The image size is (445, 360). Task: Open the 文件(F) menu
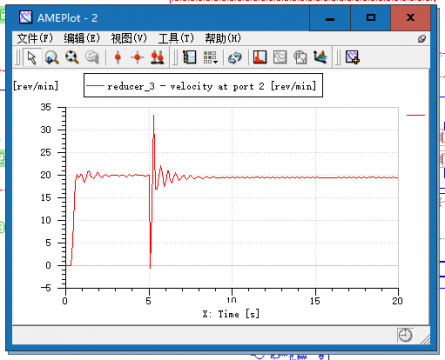(35, 38)
